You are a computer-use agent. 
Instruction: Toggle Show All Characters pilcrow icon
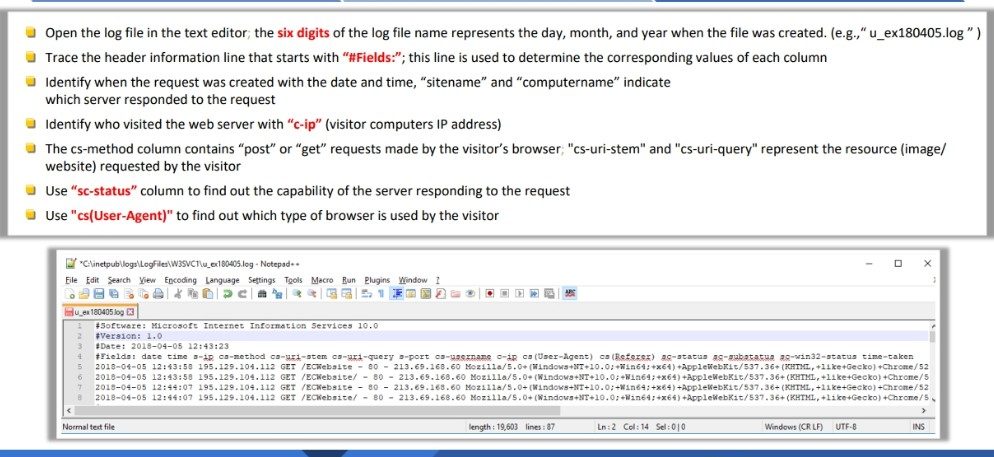tap(382, 293)
